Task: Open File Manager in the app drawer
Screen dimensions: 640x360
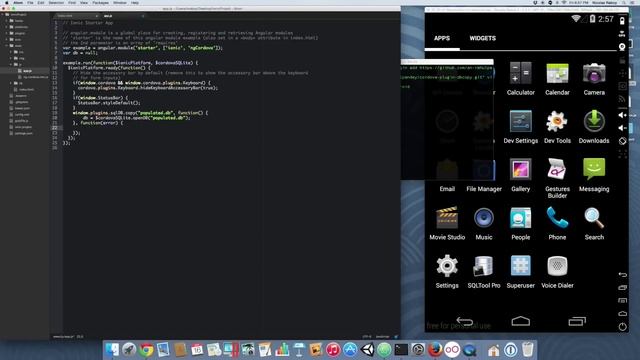Action: (x=484, y=175)
